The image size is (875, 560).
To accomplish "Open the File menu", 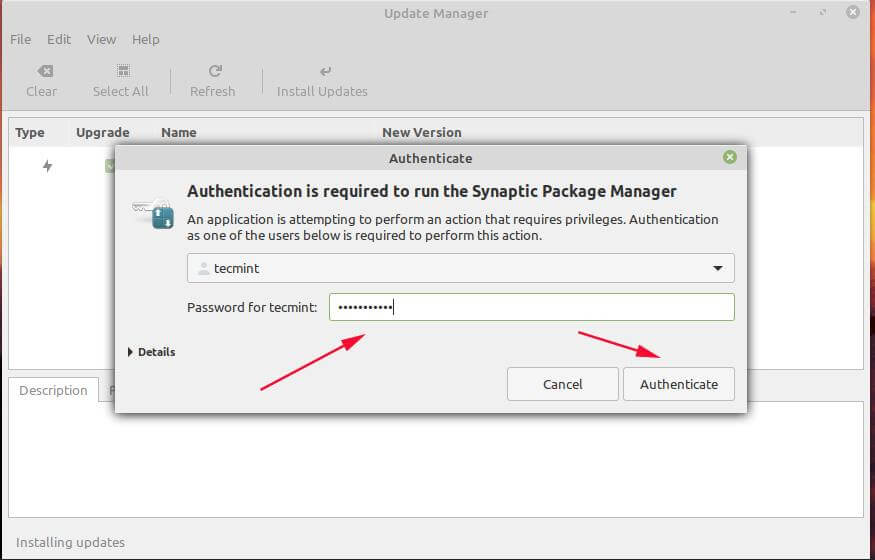I will click(21, 40).
